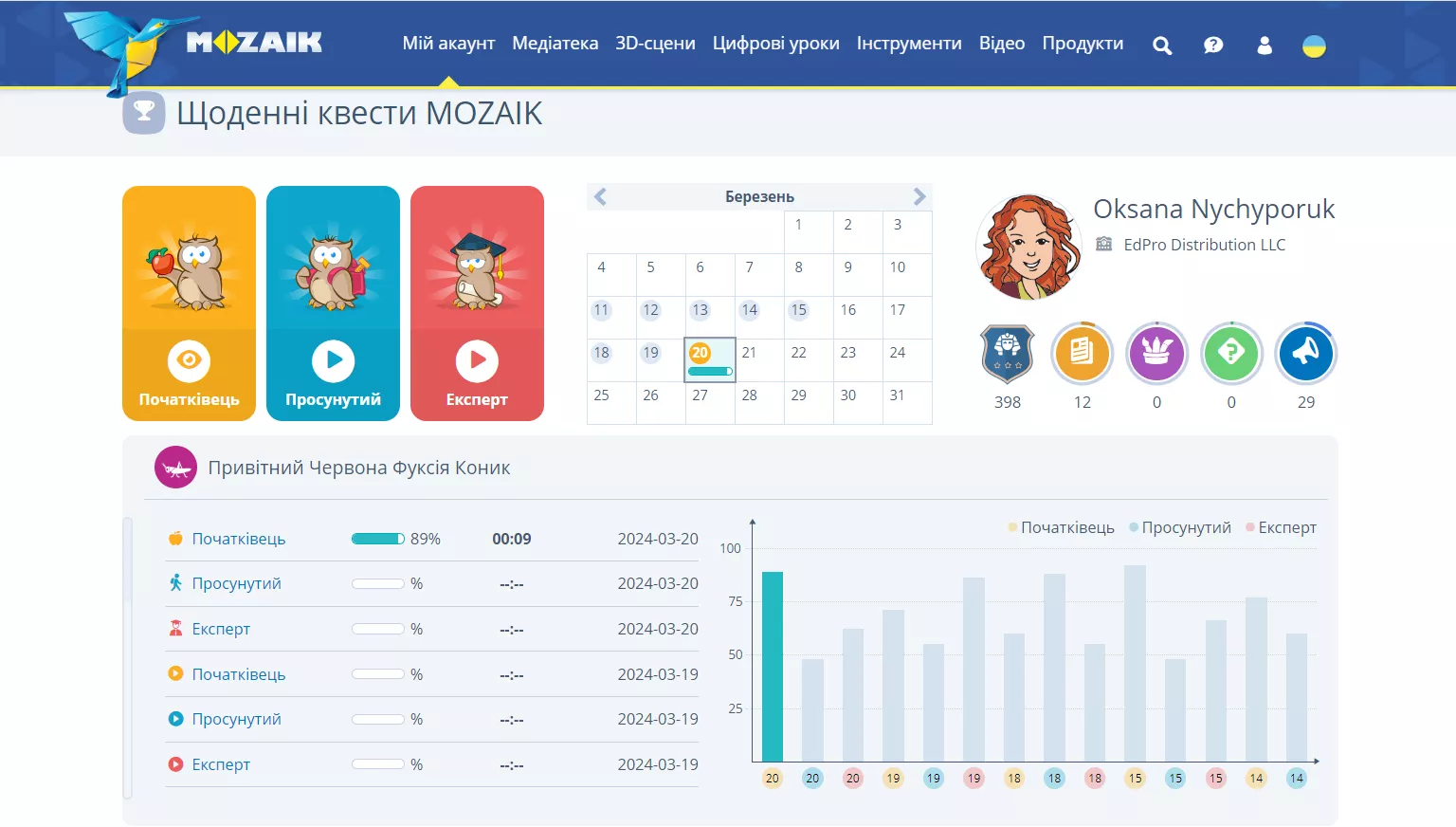
Task: Click the green question mark badge
Action: (x=1230, y=353)
